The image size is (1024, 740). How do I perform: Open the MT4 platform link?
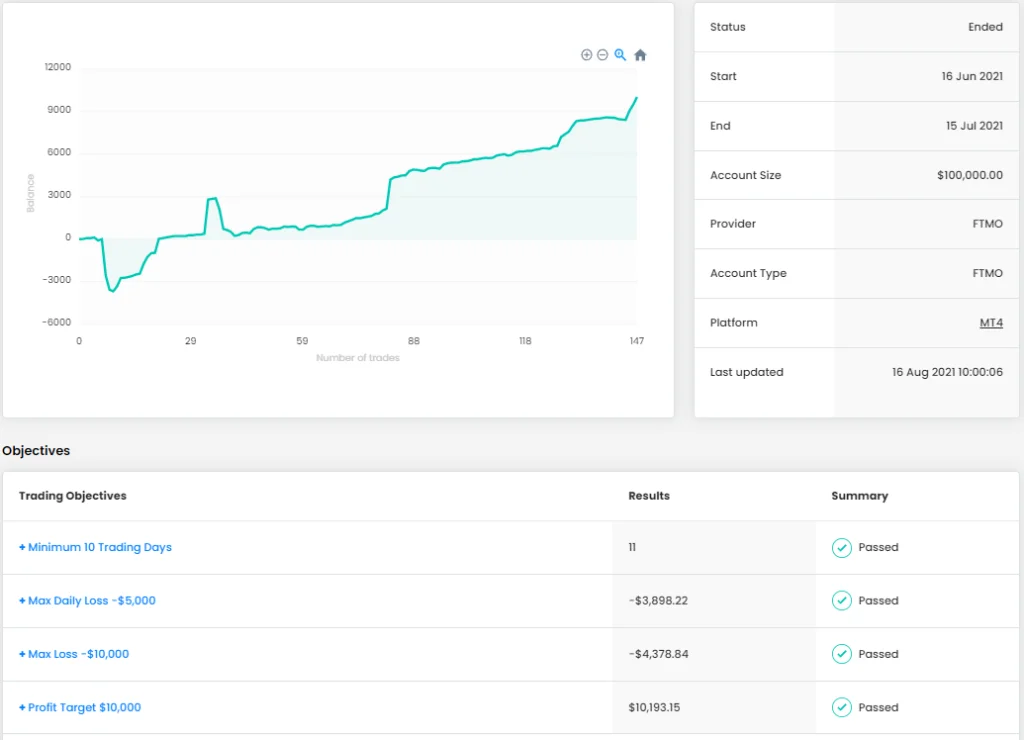pos(991,323)
